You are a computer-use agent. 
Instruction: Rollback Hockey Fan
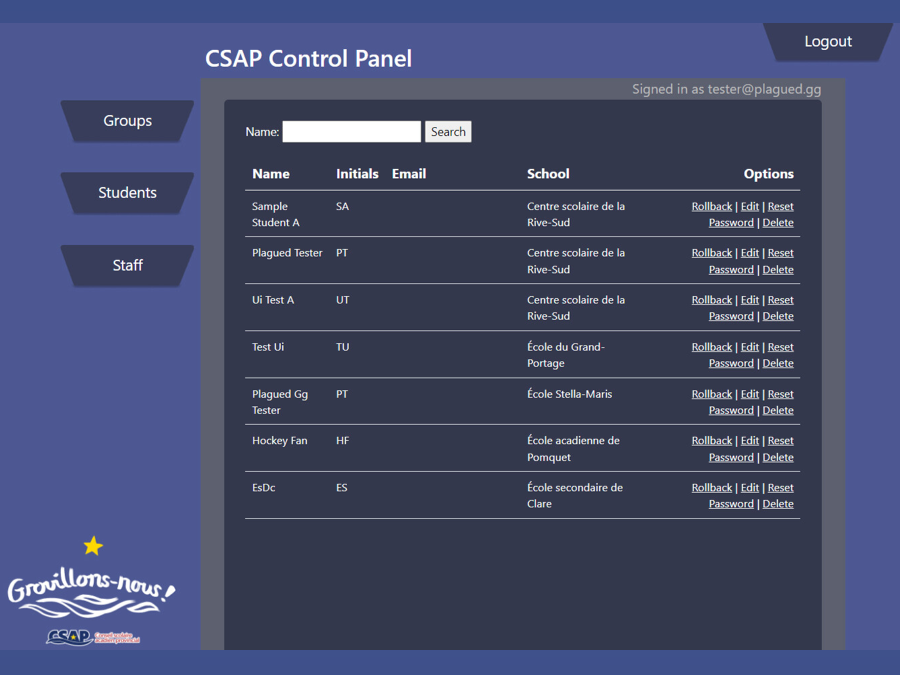[x=712, y=441]
